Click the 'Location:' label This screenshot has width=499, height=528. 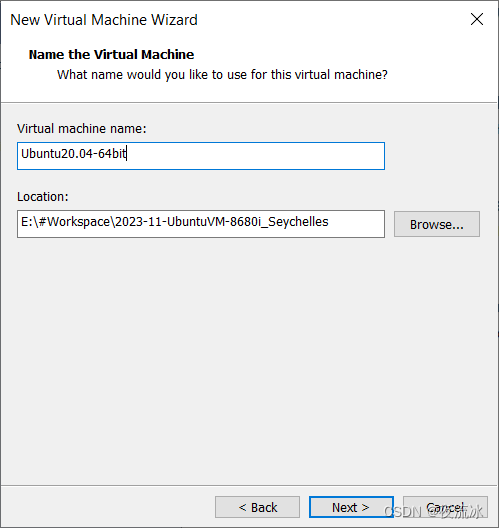click(x=43, y=197)
